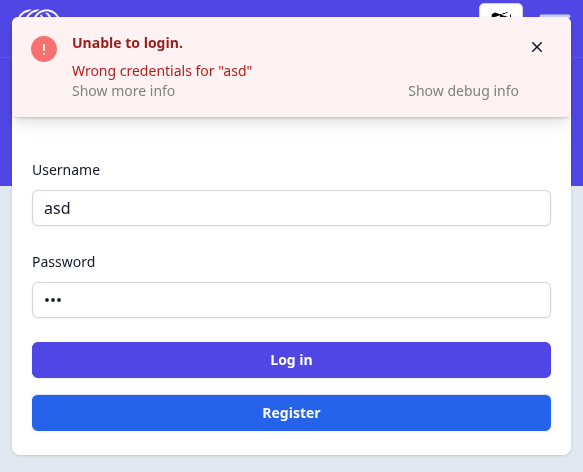
Task: Click the Unable to login heading
Action: click(128, 43)
